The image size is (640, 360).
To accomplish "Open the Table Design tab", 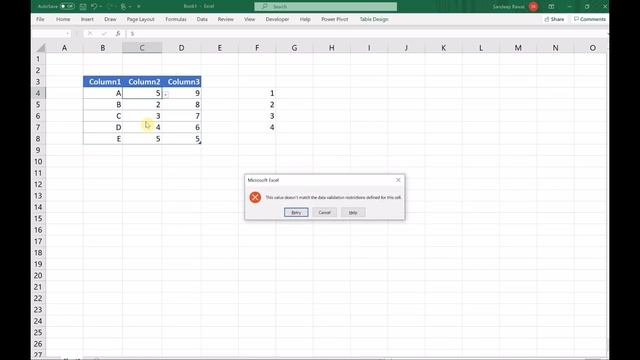I will point(374,19).
